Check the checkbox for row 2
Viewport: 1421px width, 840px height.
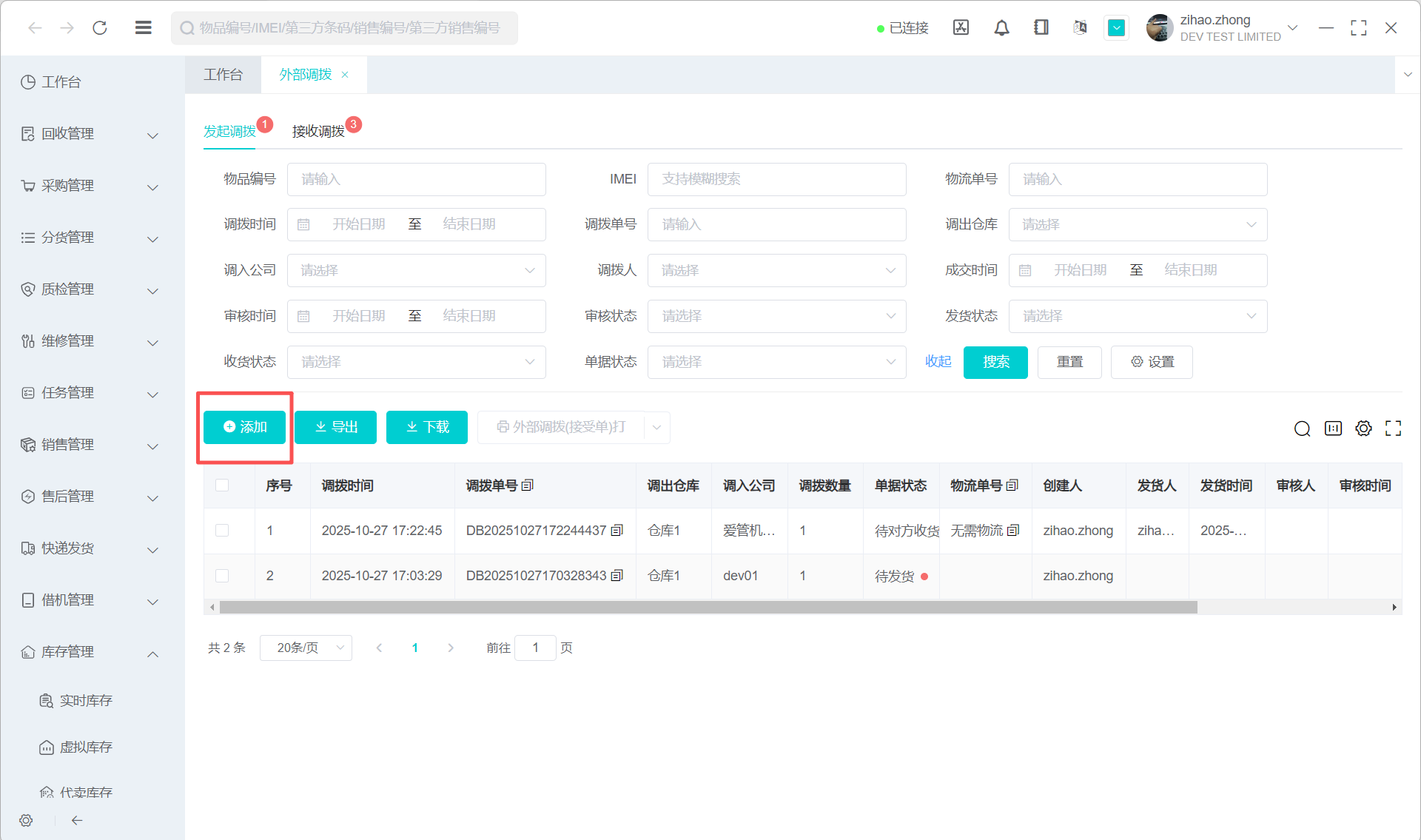[222, 576]
